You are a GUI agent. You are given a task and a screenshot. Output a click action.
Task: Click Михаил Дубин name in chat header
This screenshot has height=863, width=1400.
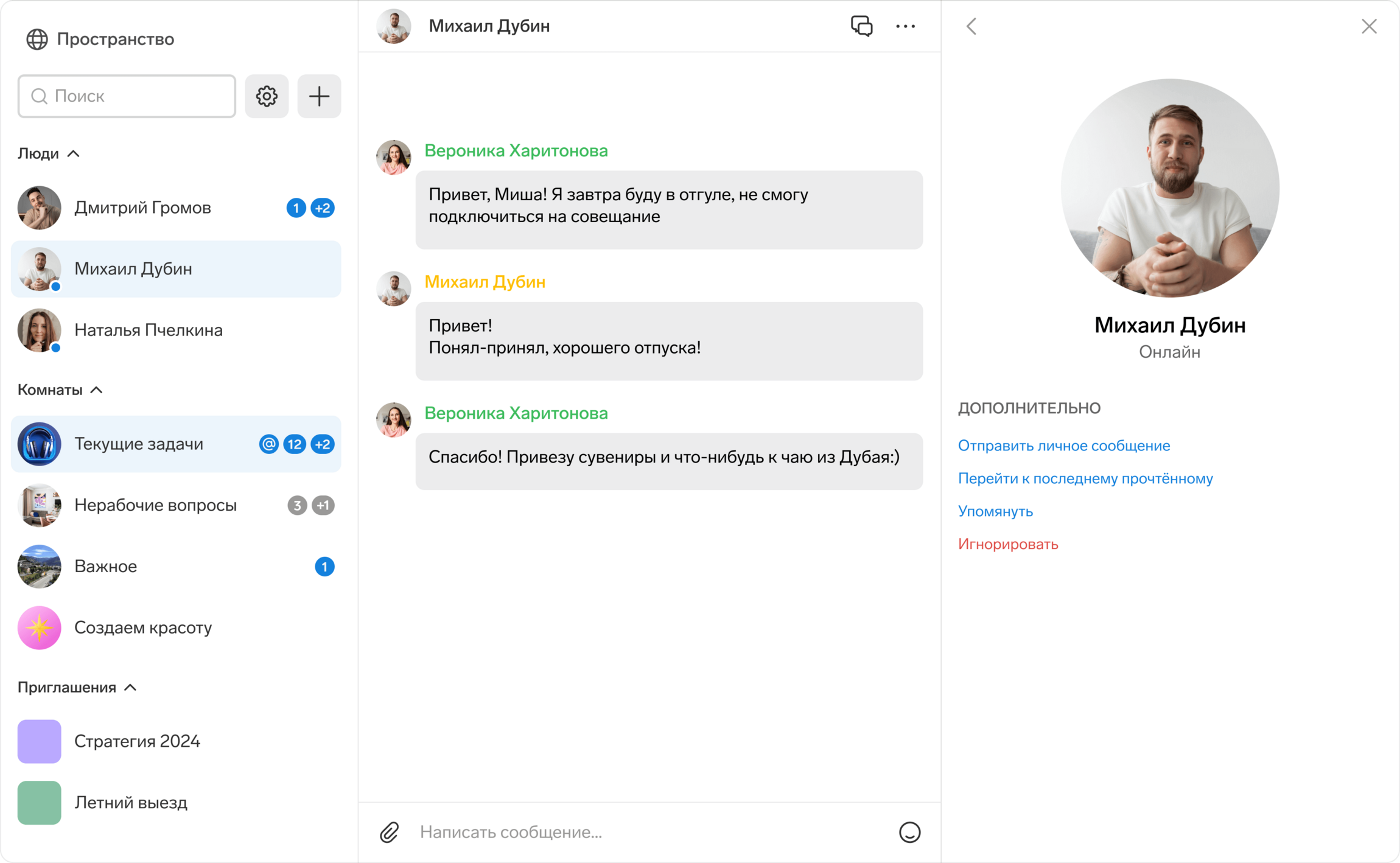(489, 26)
